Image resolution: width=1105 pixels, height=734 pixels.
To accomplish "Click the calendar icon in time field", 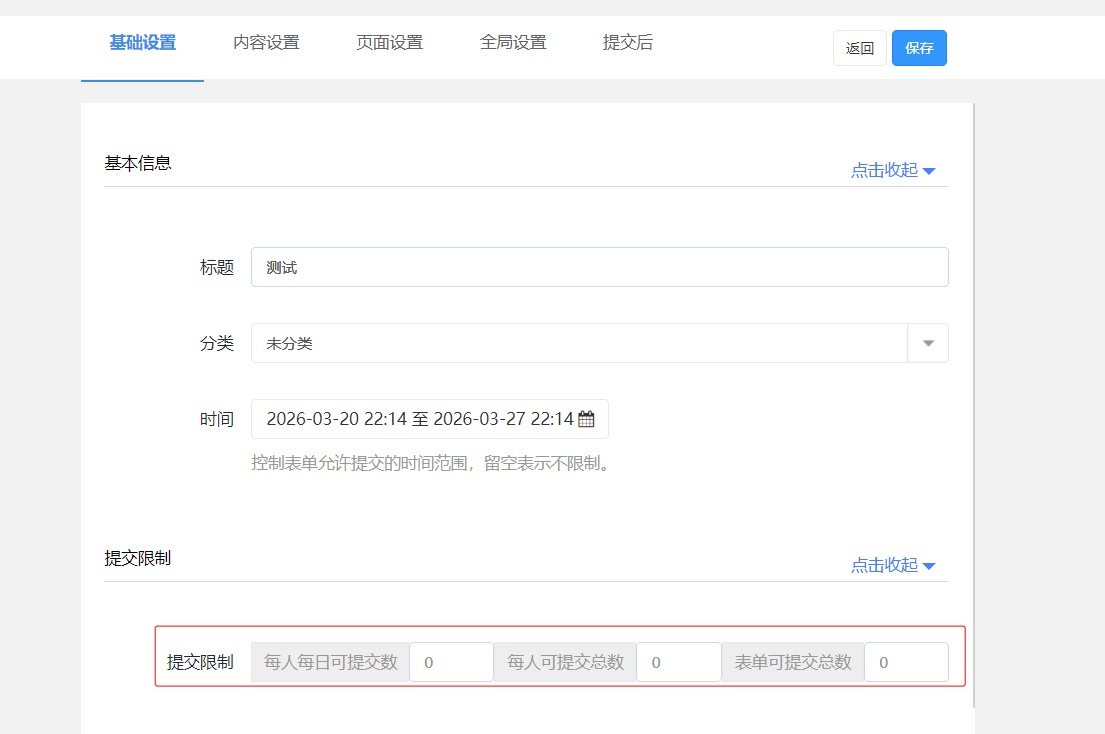I will (x=586, y=419).
